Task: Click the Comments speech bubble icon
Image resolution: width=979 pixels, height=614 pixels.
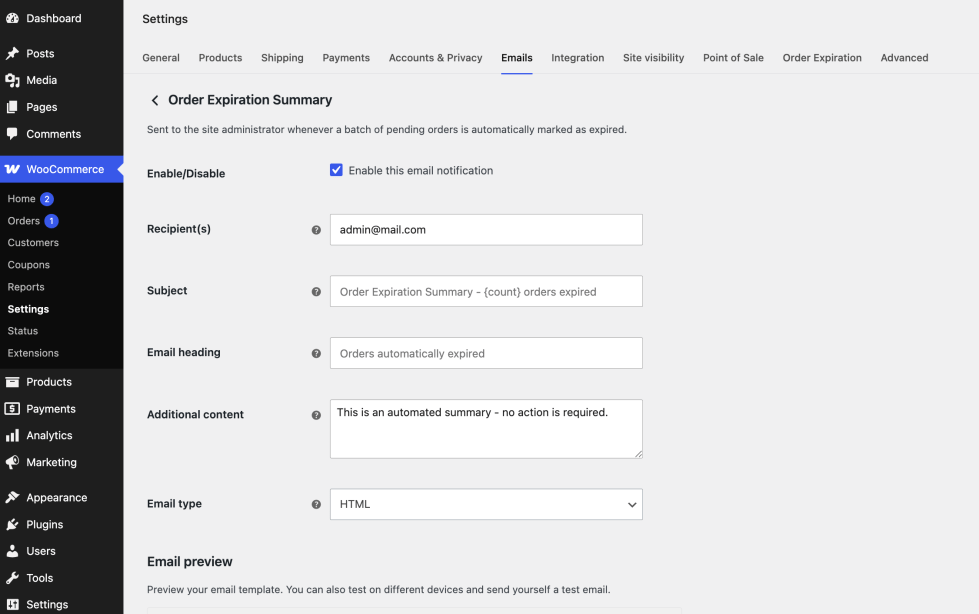Action: [x=12, y=134]
